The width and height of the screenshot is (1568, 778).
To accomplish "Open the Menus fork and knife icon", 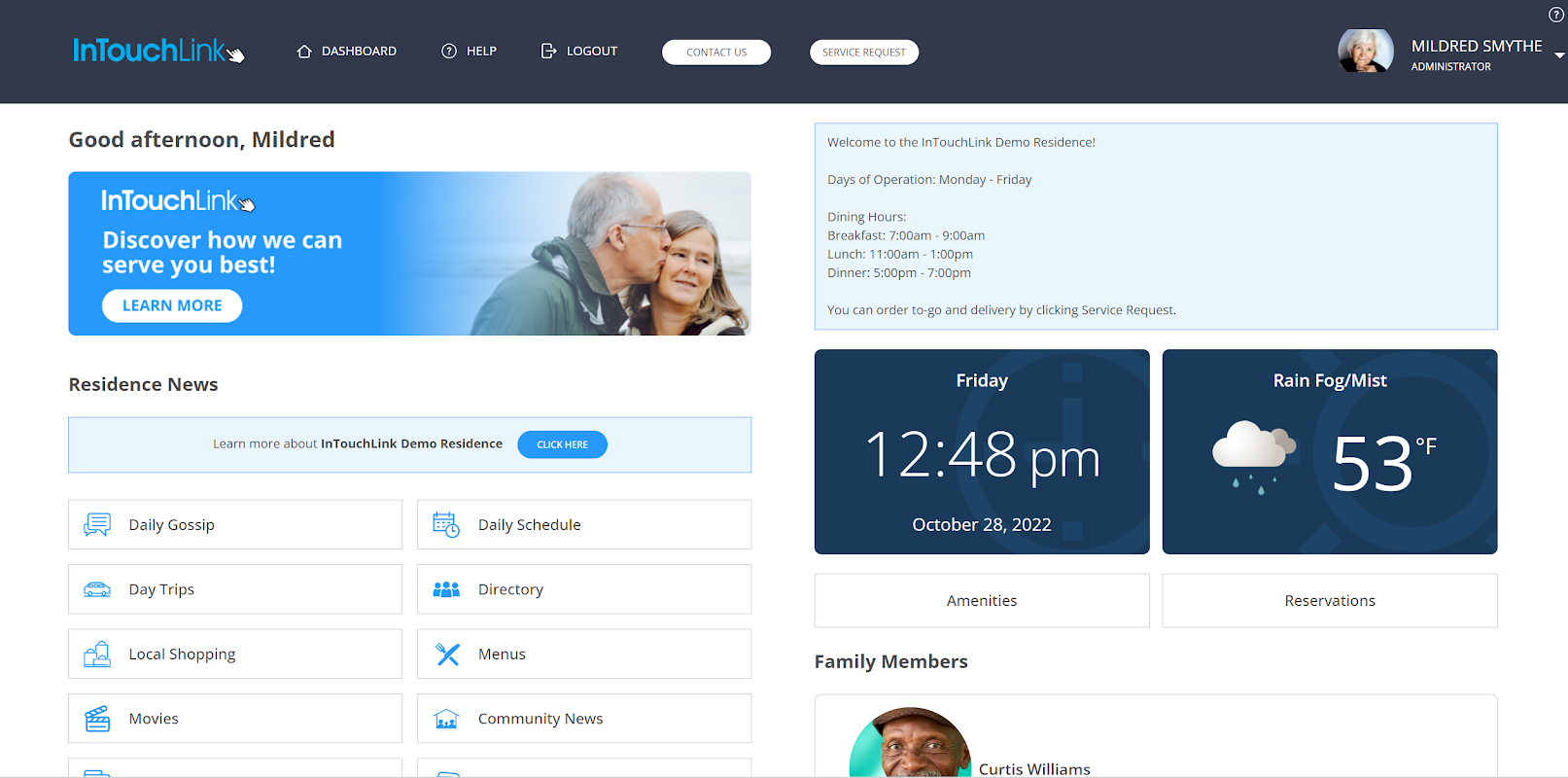I will tap(447, 654).
